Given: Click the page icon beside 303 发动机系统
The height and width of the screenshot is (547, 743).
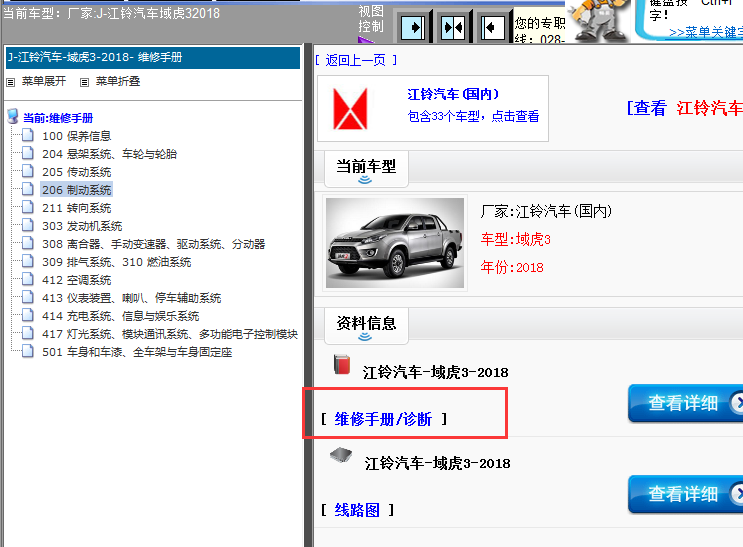Looking at the screenshot, I should click(28, 226).
